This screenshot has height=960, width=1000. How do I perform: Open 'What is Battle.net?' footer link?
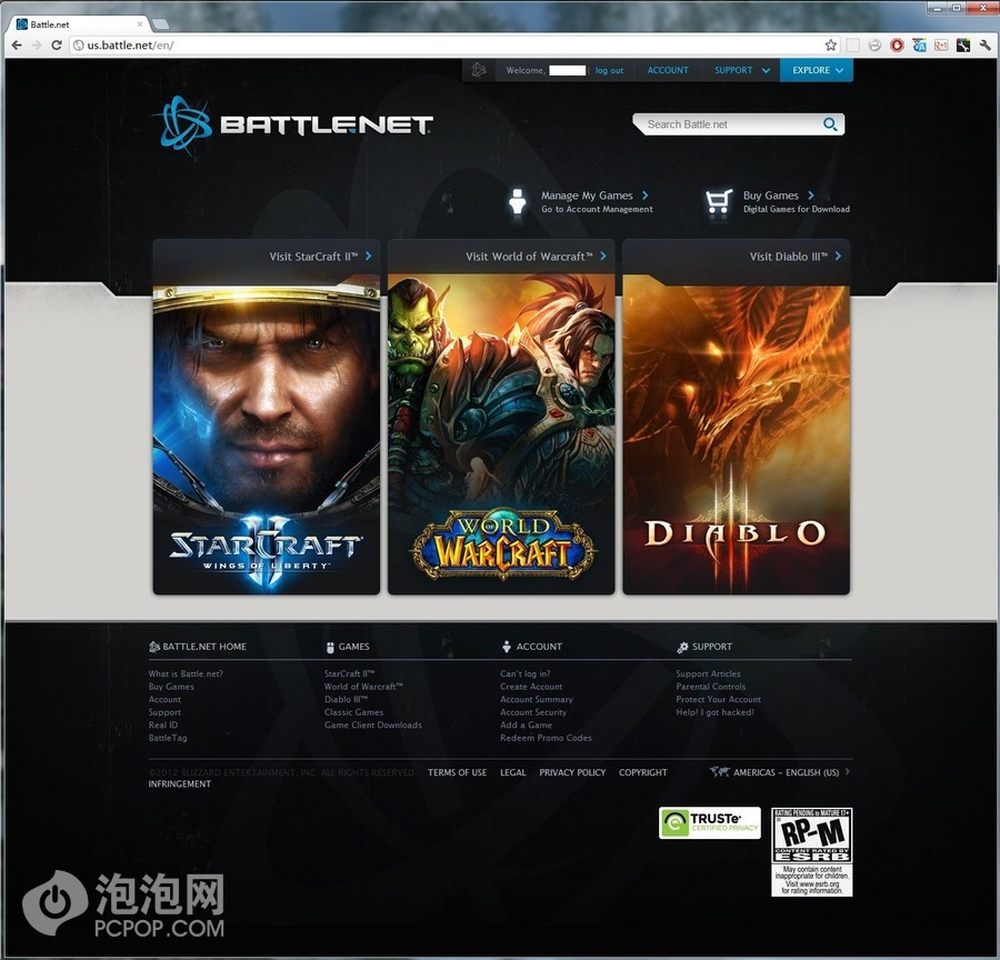[x=186, y=674]
